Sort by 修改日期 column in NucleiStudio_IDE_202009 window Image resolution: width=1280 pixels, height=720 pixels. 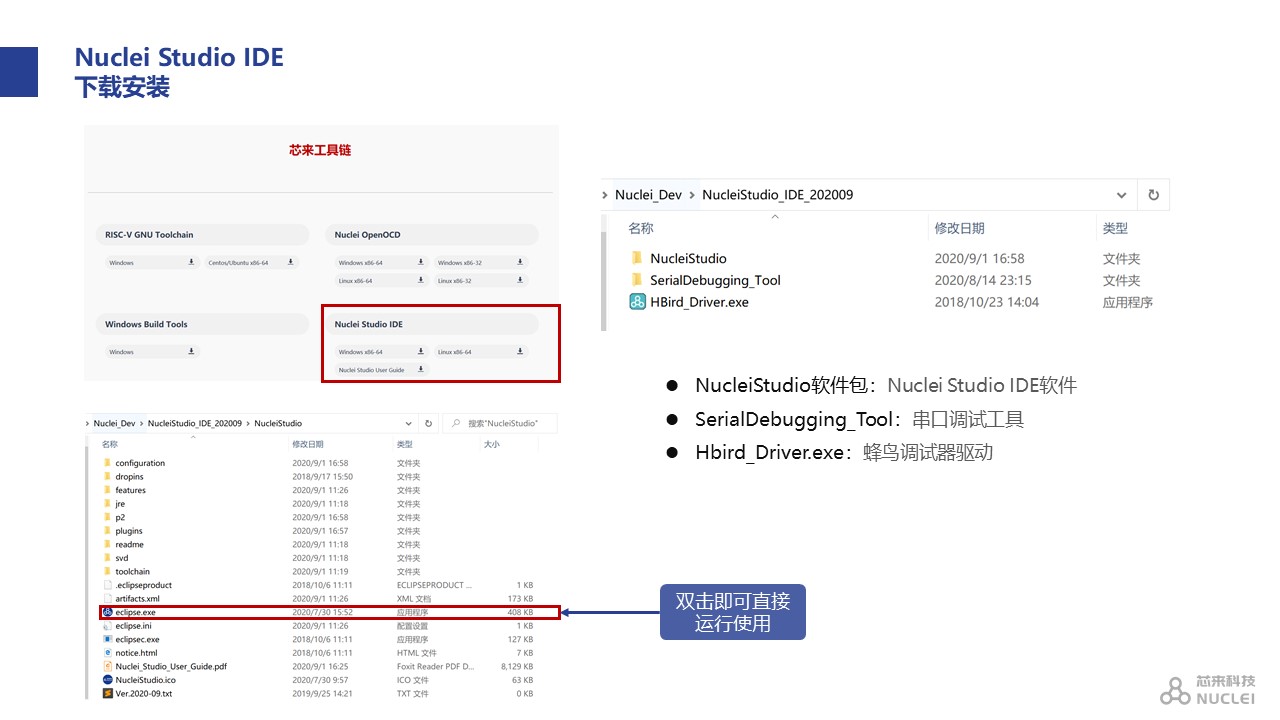pyautogui.click(x=959, y=229)
